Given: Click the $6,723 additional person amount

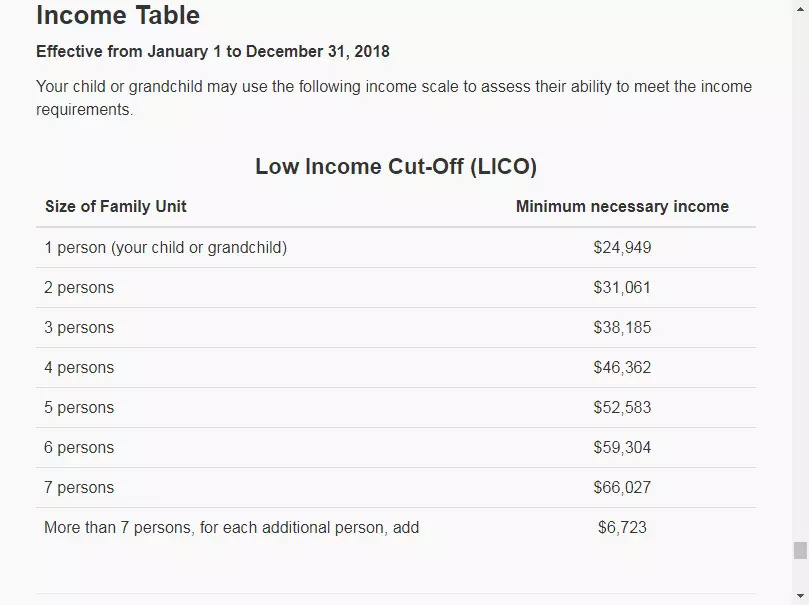Looking at the screenshot, I should coord(622,527).
